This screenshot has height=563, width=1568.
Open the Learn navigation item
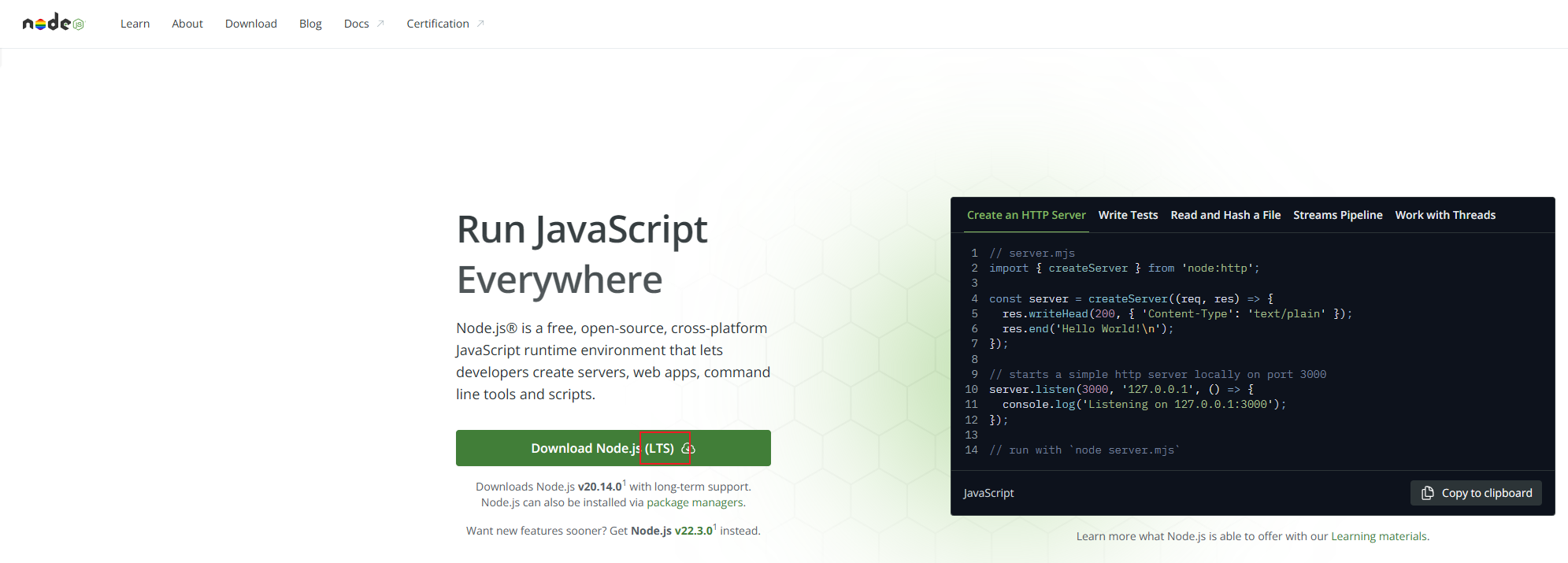coord(135,24)
